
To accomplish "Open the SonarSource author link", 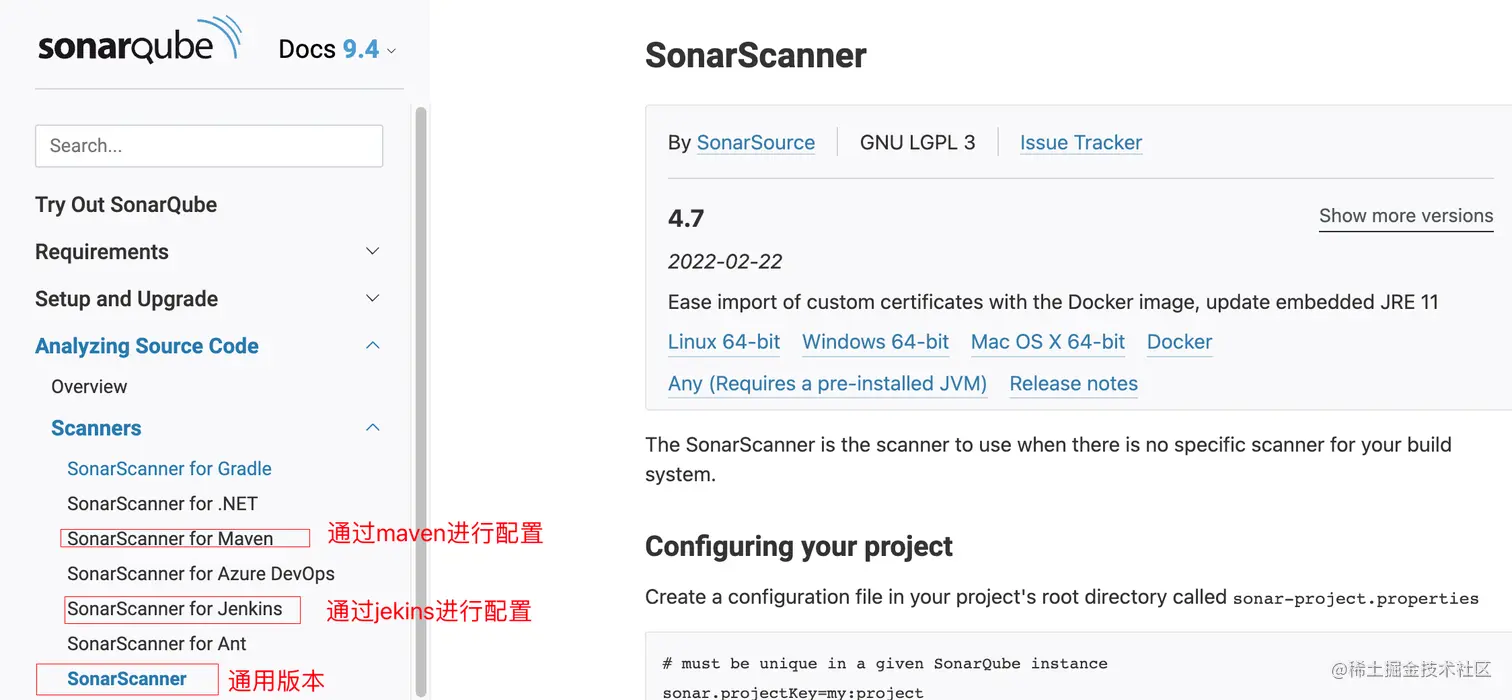I will [755, 143].
